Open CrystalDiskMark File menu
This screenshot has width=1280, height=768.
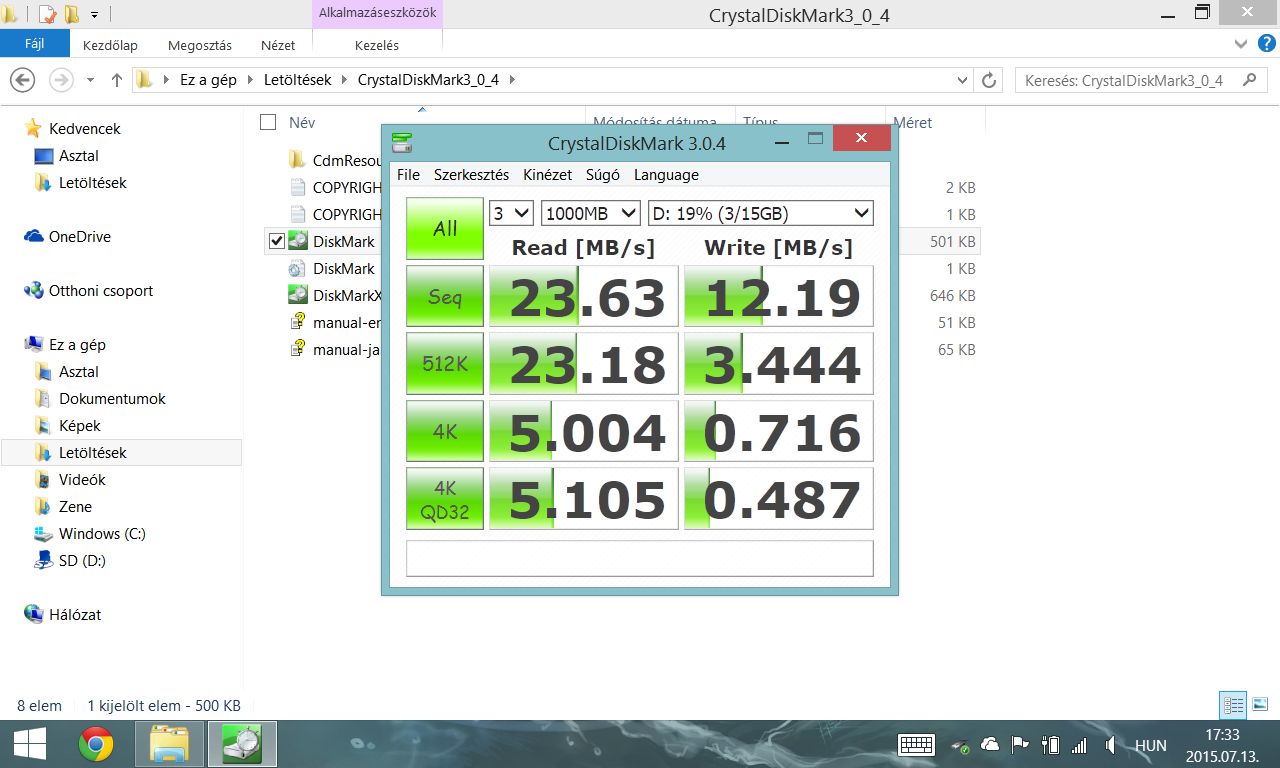point(408,175)
